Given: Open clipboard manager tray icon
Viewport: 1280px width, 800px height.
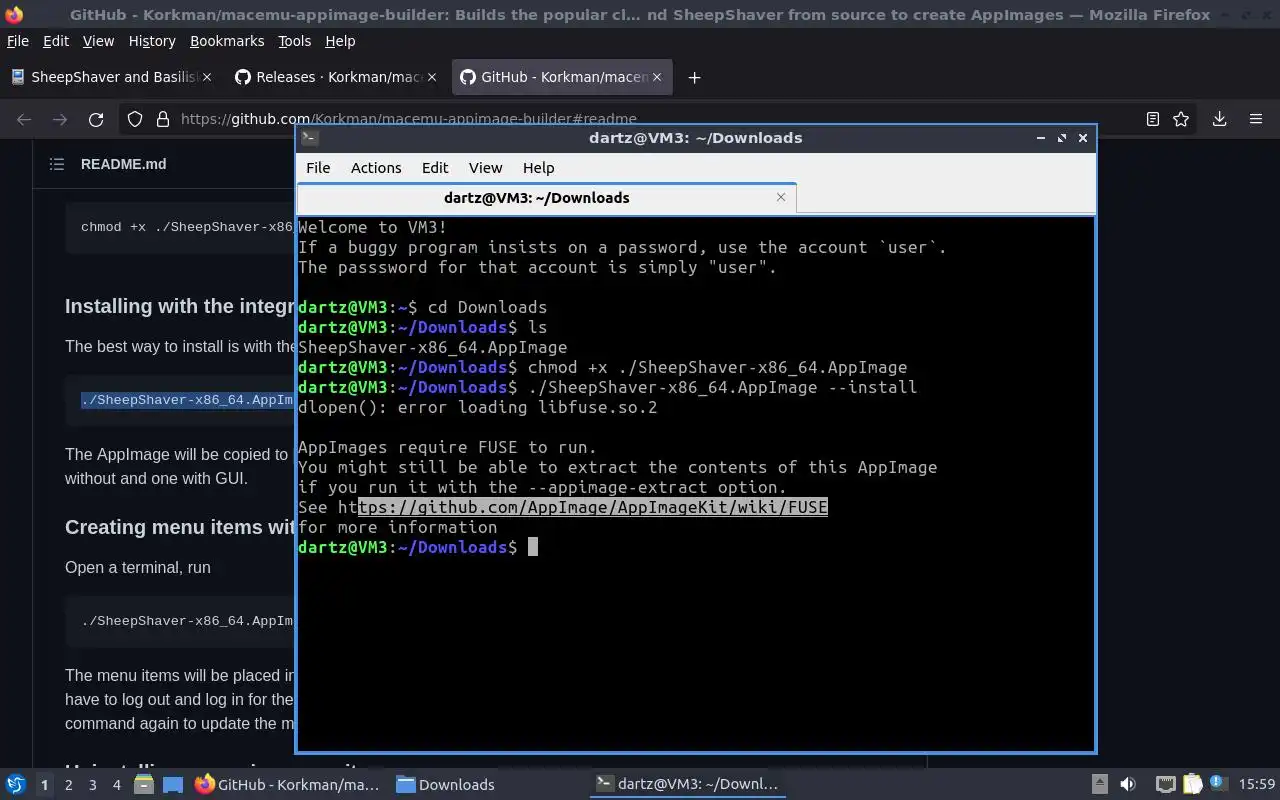Looking at the screenshot, I should (1192, 785).
